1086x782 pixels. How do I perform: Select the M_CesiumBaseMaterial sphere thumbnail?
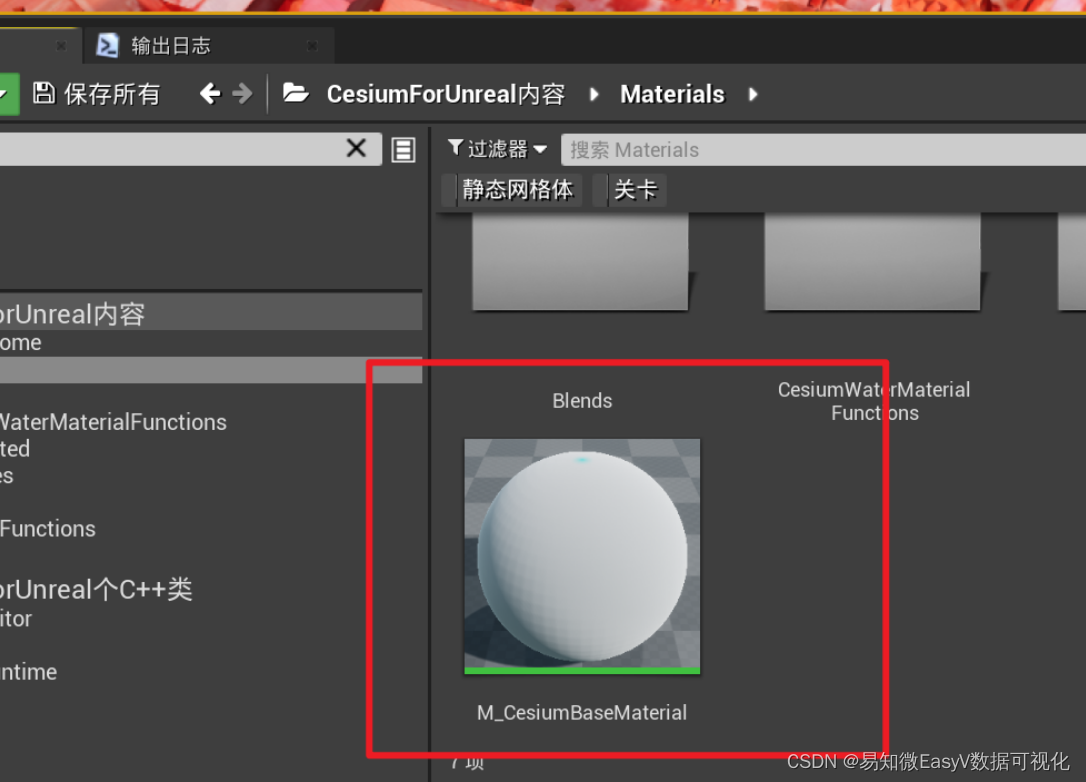[x=582, y=556]
